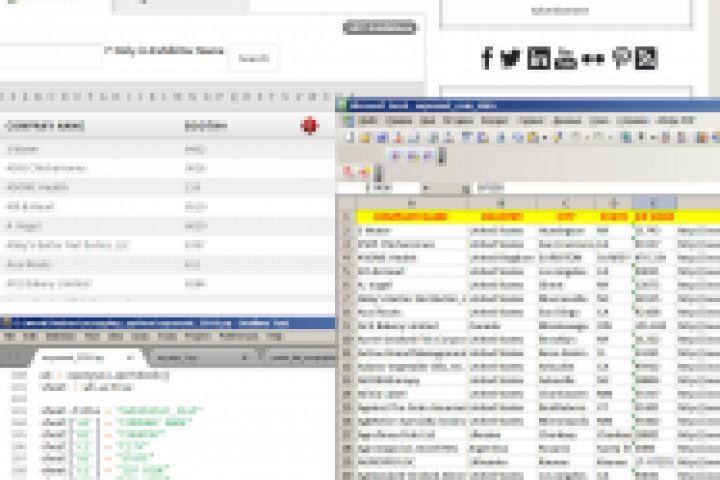This screenshot has width=720, height=480.
Task: Open the Pinterest social icon link
Action: [x=621, y=58]
